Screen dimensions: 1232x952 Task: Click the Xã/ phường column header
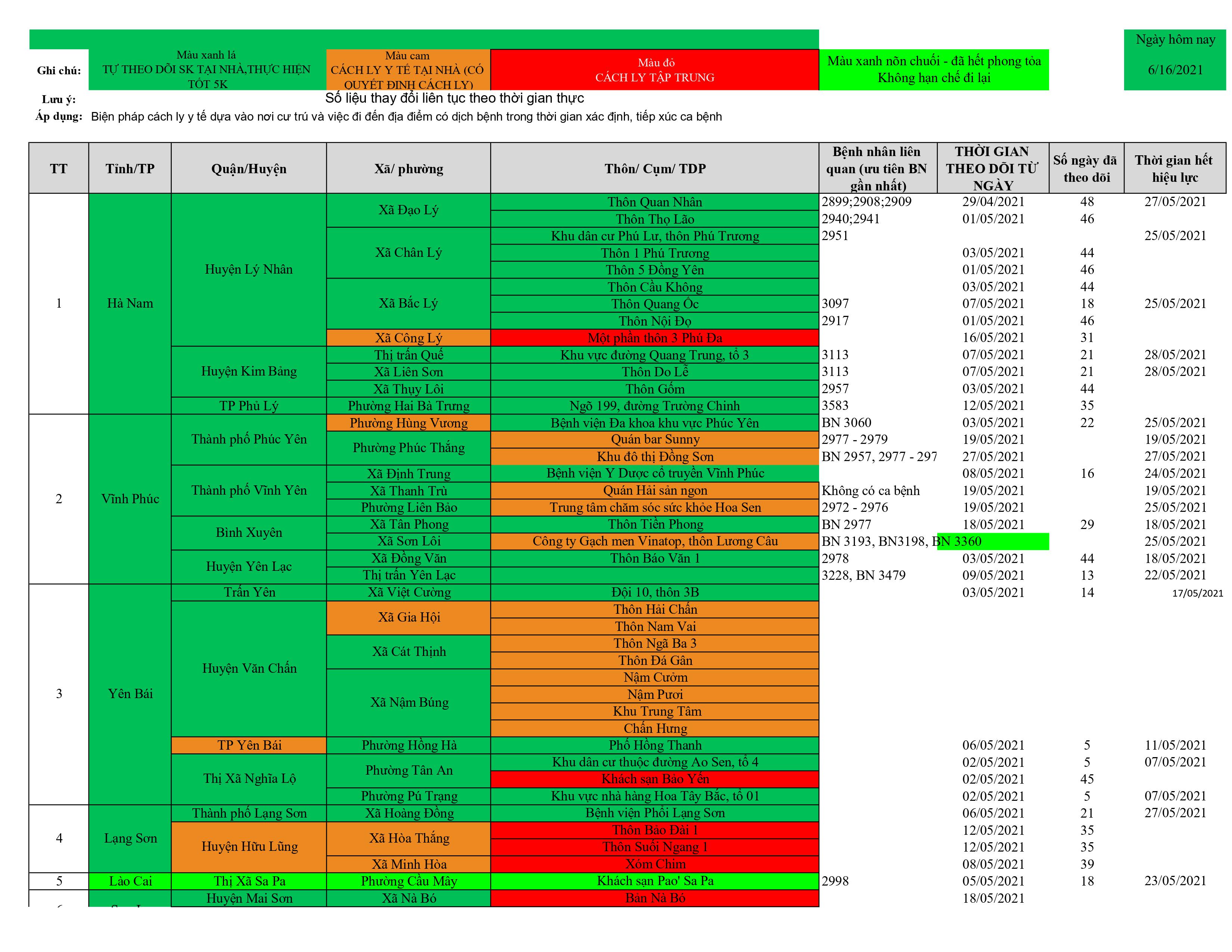408,169
